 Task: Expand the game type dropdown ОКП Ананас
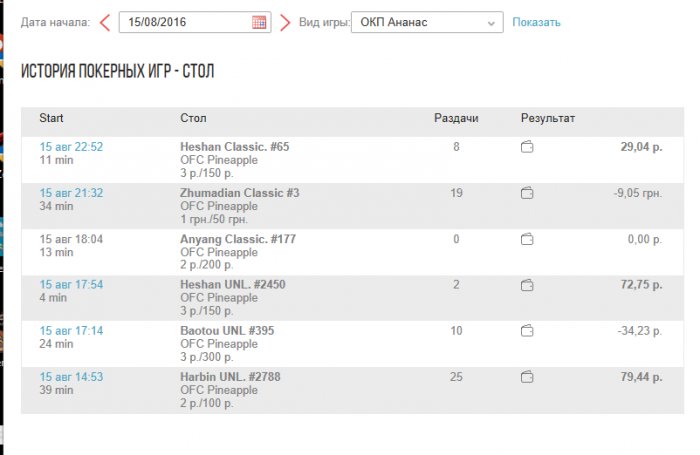(x=427, y=22)
